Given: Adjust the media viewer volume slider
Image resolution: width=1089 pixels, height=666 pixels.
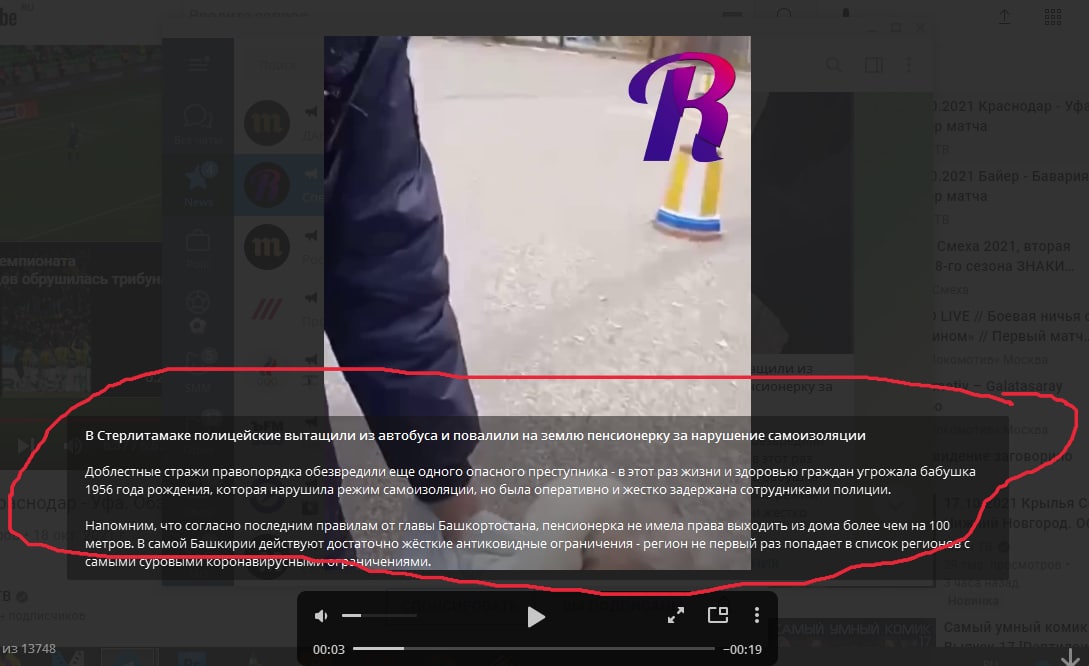Looking at the screenshot, I should (379, 615).
